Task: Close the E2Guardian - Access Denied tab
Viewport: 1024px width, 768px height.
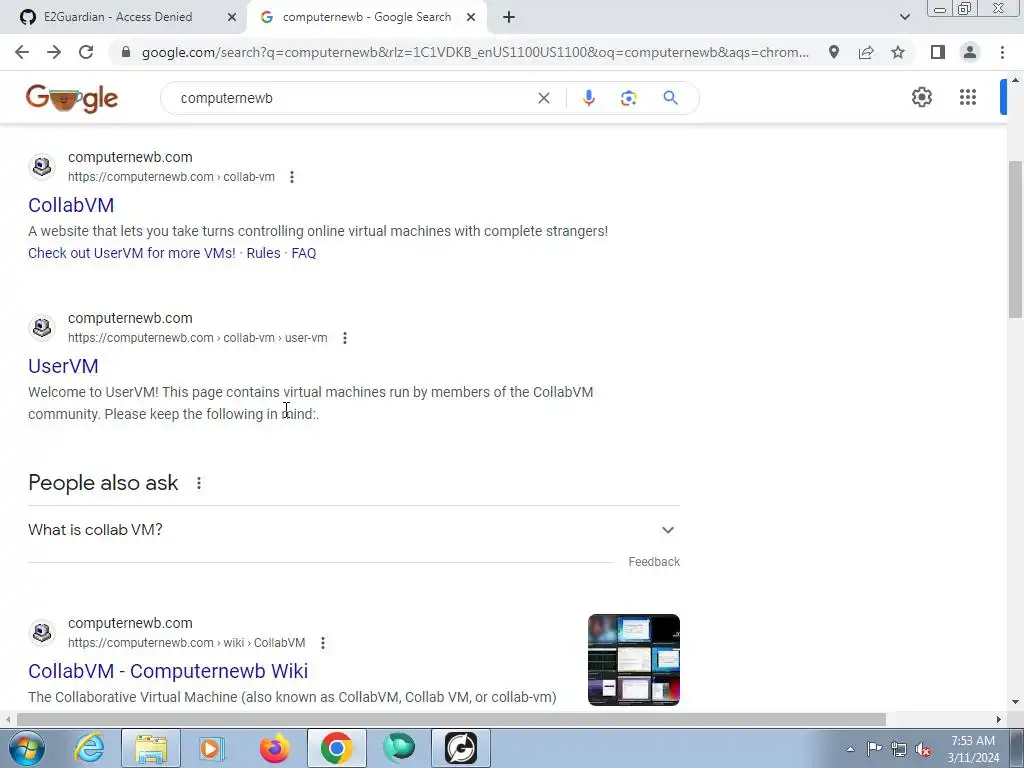Action: click(232, 17)
